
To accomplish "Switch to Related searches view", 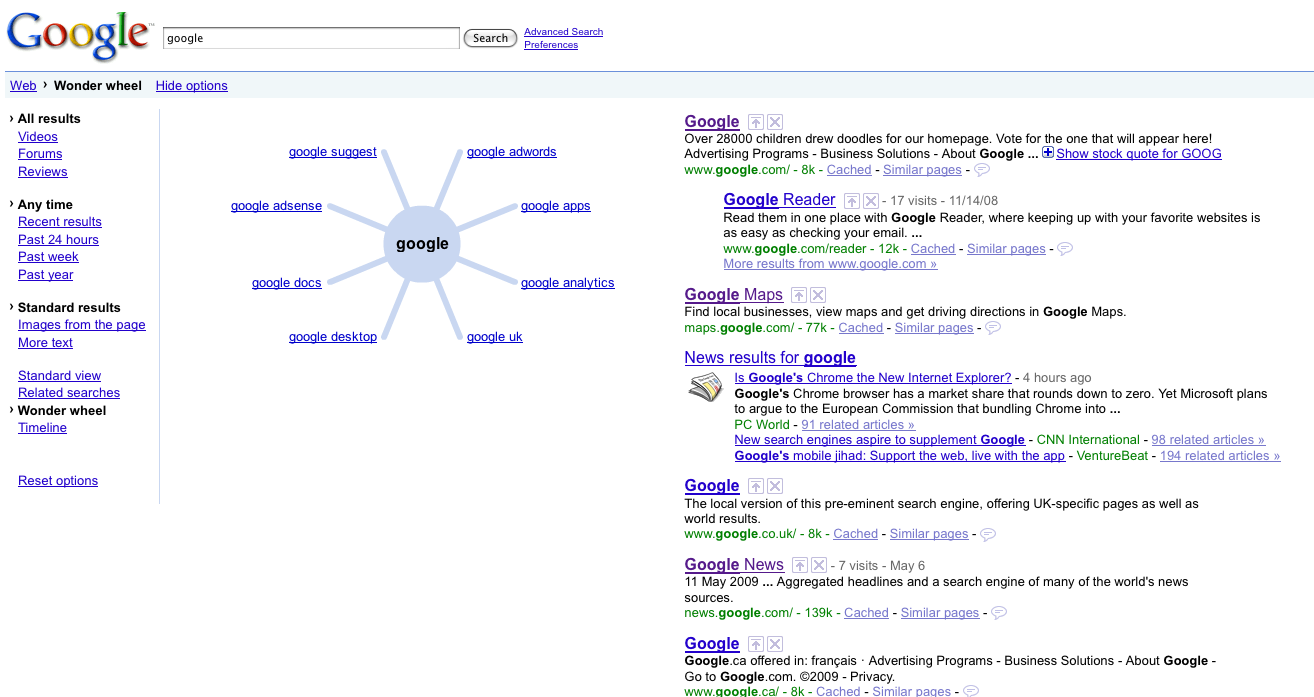I will [69, 393].
